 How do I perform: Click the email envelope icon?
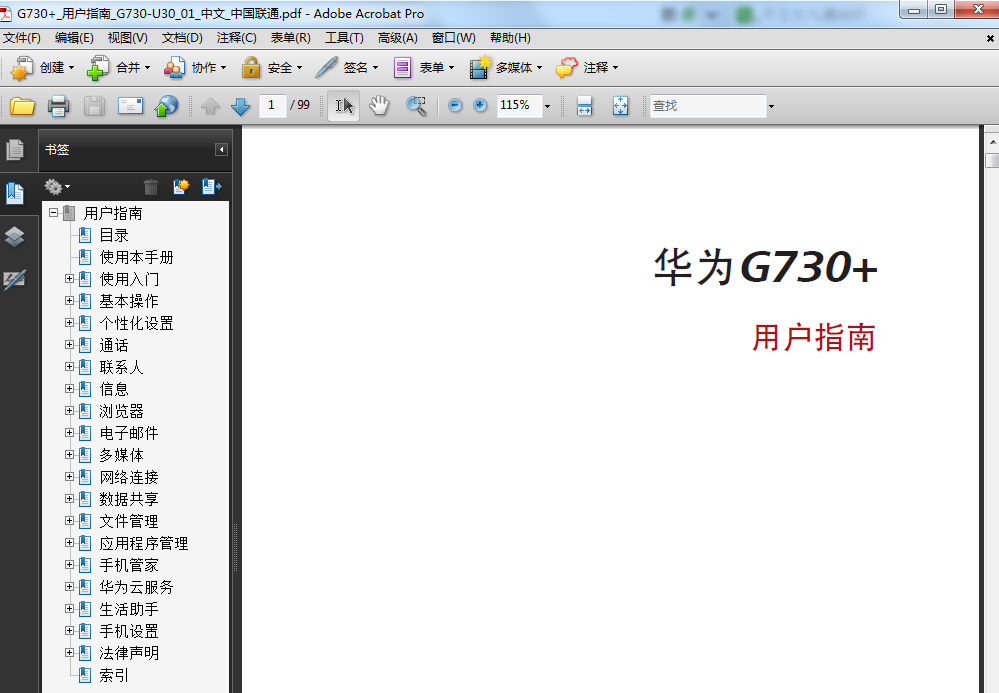[x=131, y=106]
